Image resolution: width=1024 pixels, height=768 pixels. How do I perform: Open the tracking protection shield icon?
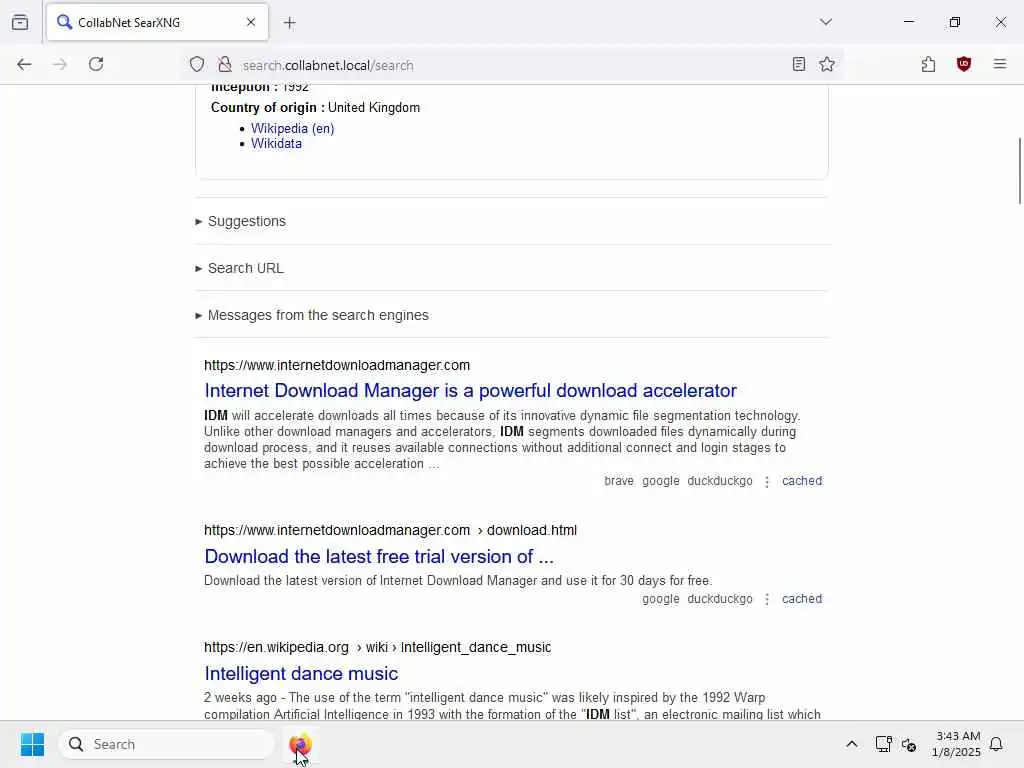(x=197, y=65)
